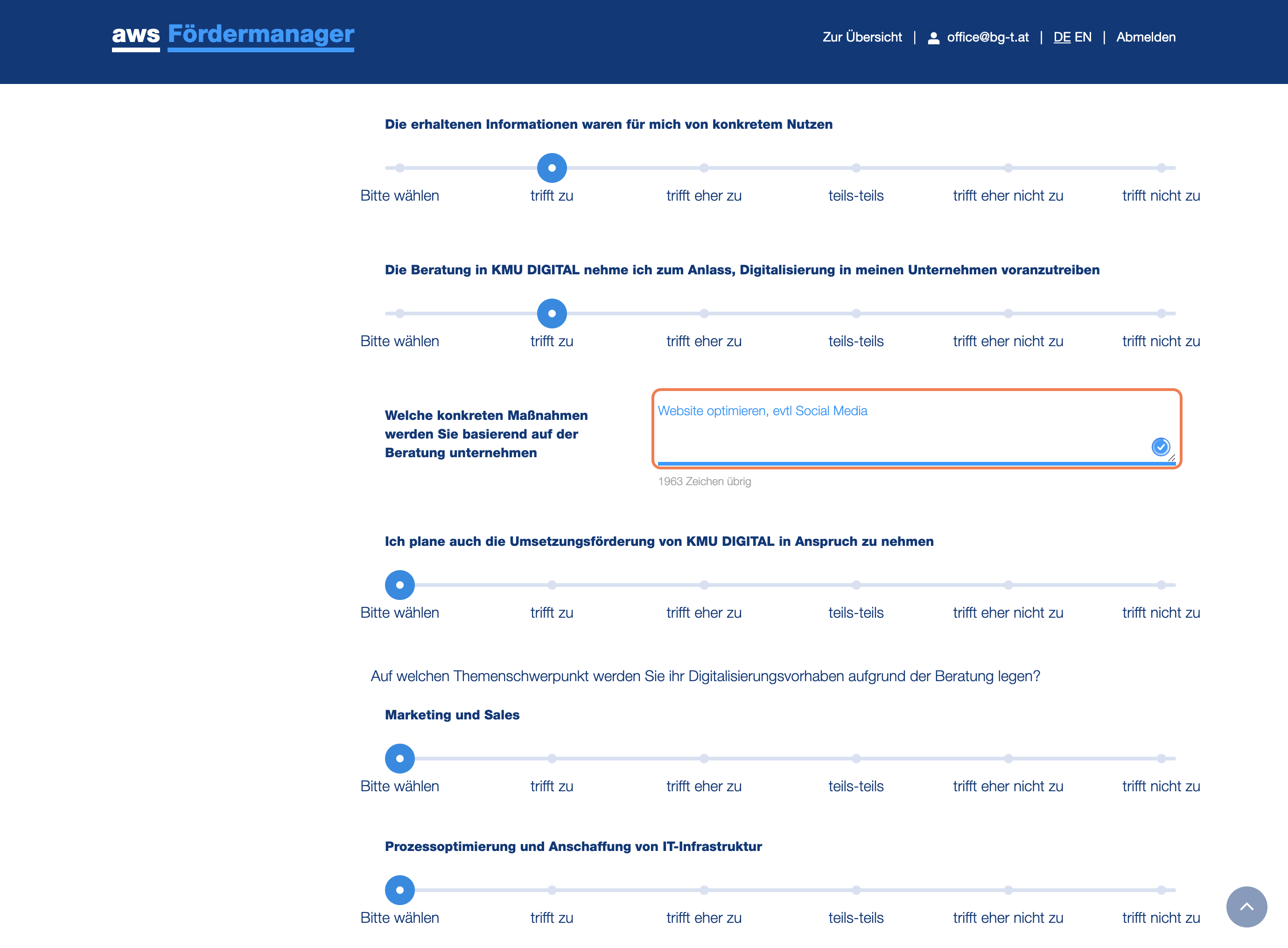Click the scroll-to-top arrow button
This screenshot has height=948, width=1288.
point(1246,906)
